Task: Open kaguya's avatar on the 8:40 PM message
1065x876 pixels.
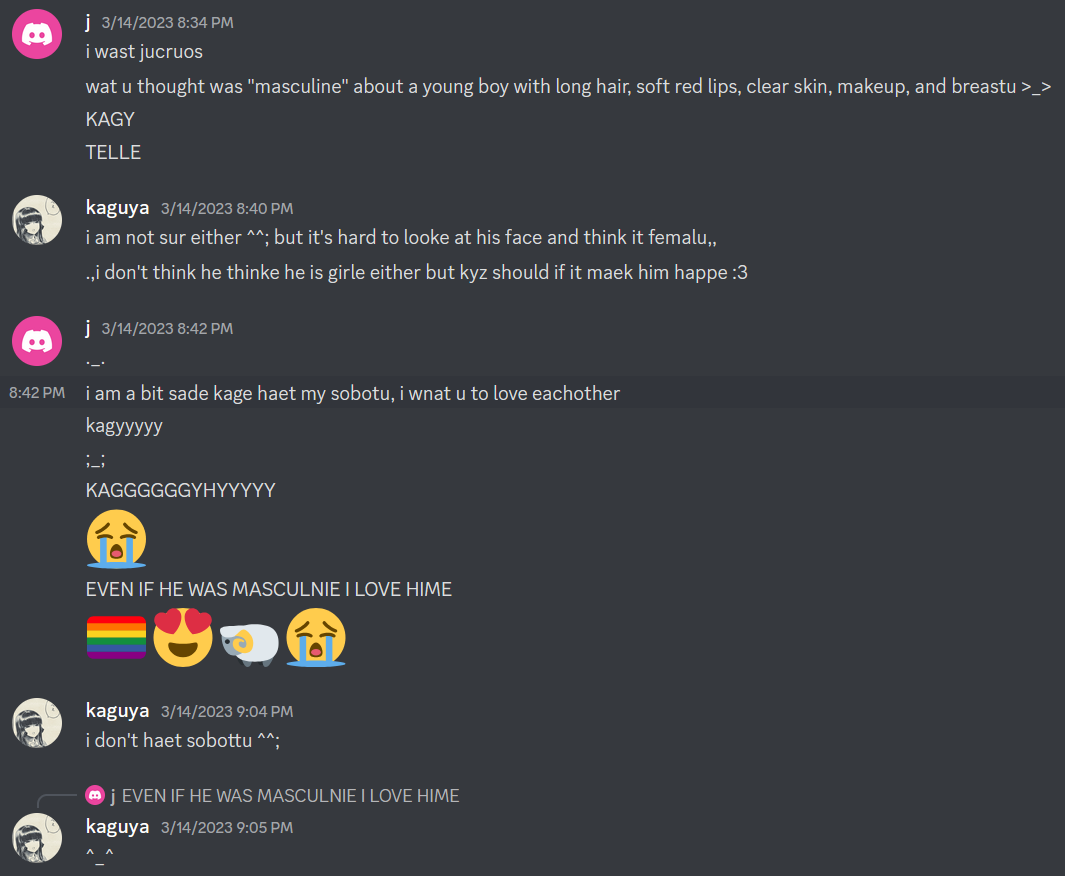Action: (x=37, y=220)
